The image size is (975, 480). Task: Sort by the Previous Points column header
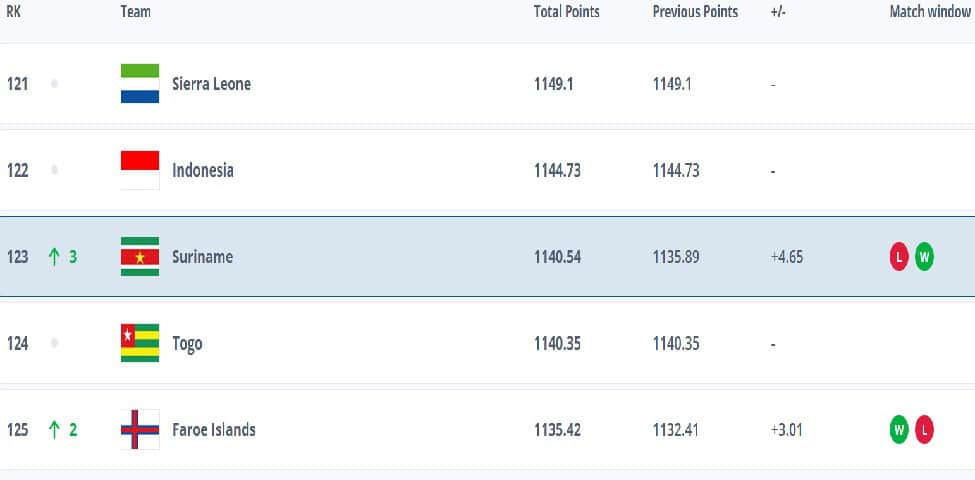pos(695,12)
